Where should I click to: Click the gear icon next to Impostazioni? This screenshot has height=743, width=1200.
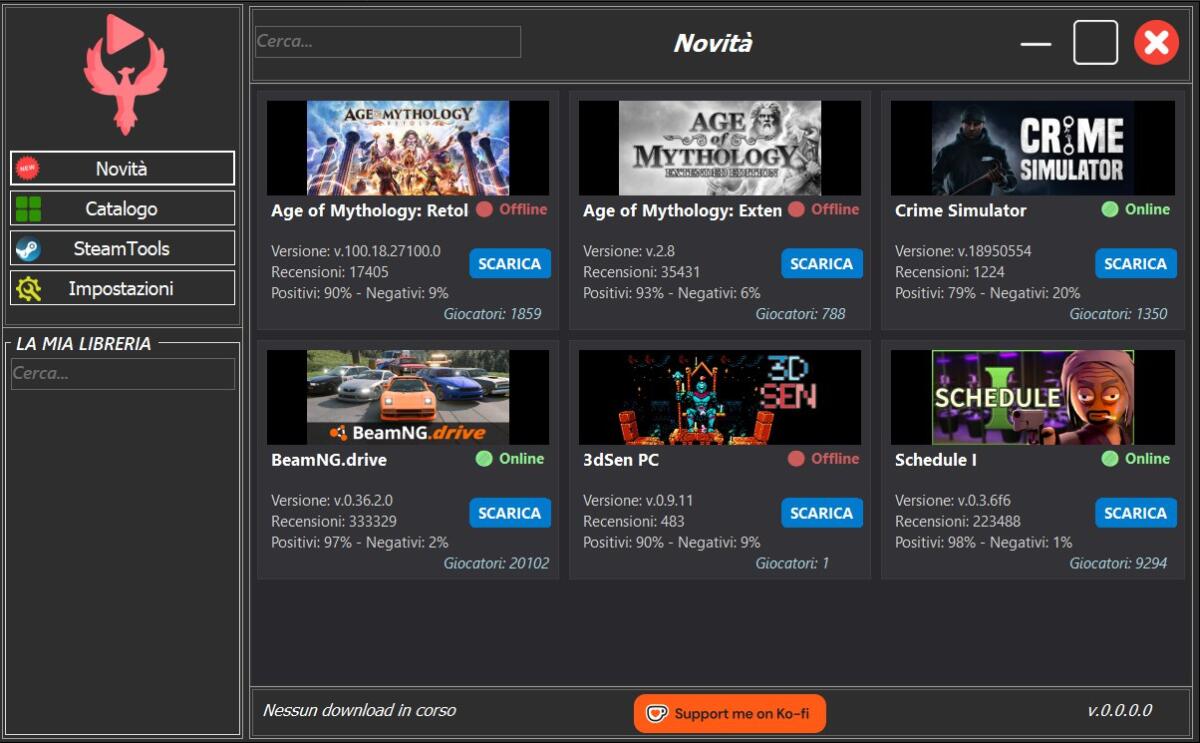[x=27, y=287]
